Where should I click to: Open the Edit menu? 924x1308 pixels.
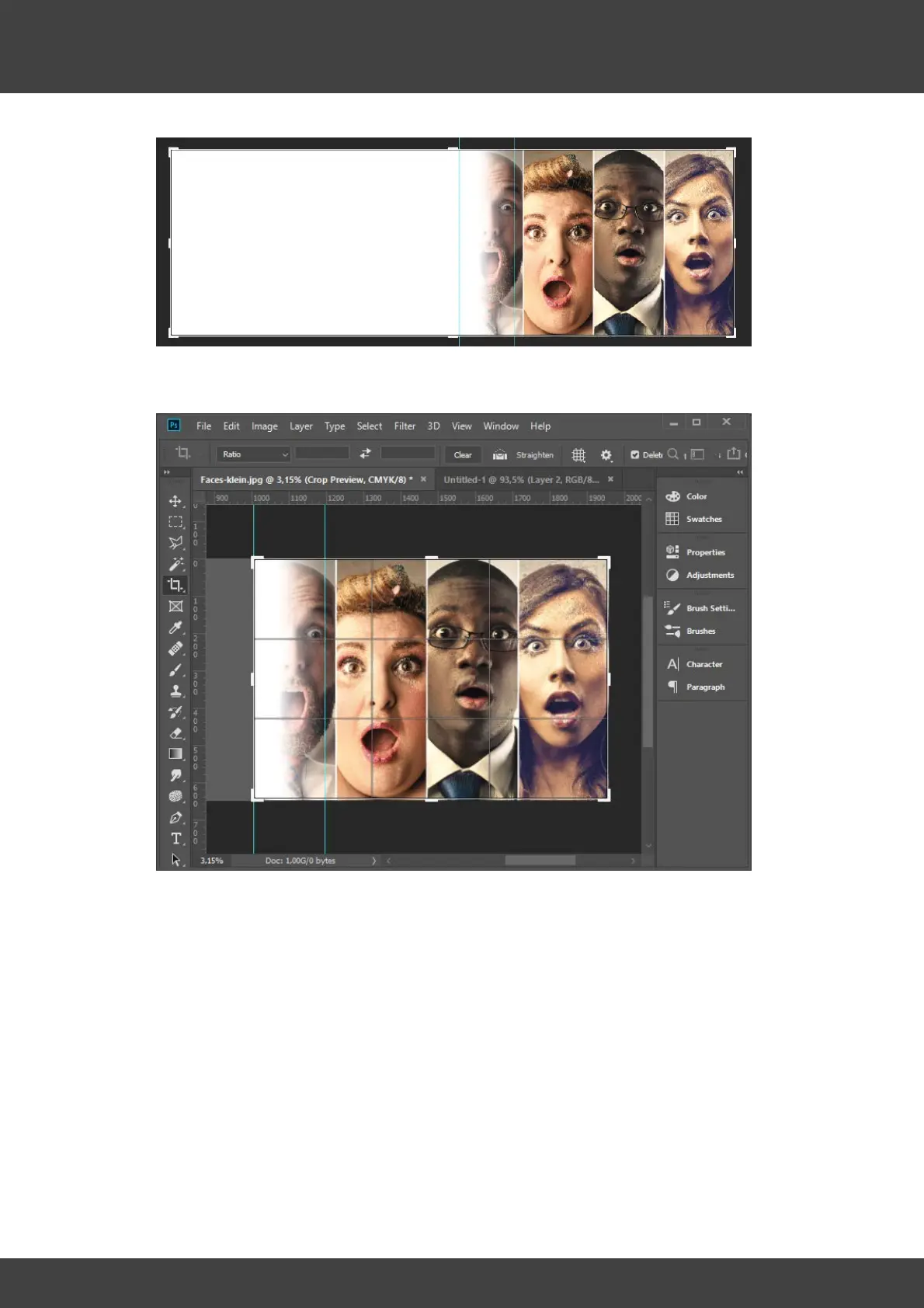point(231,426)
